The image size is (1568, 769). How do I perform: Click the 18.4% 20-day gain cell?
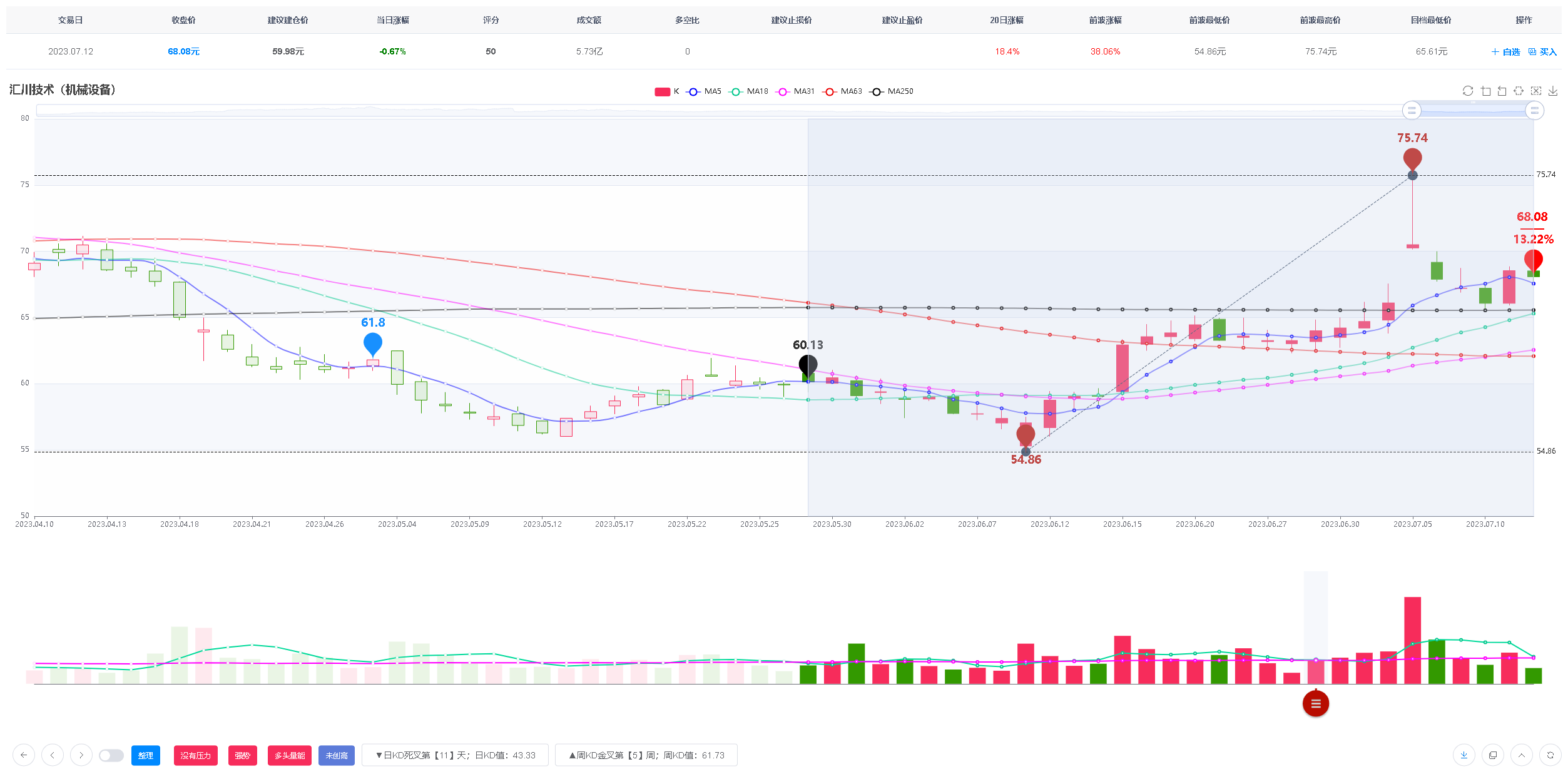[1007, 51]
